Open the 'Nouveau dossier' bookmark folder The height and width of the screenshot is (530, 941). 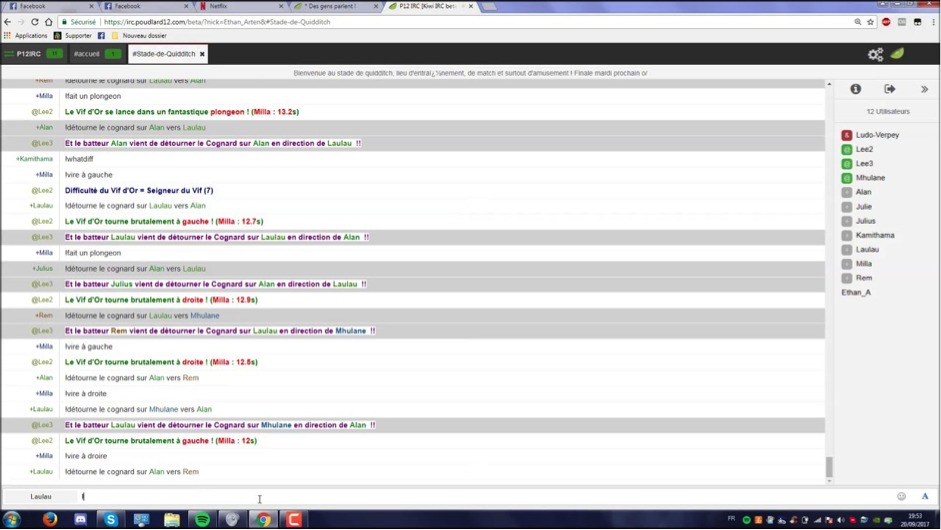pos(139,36)
